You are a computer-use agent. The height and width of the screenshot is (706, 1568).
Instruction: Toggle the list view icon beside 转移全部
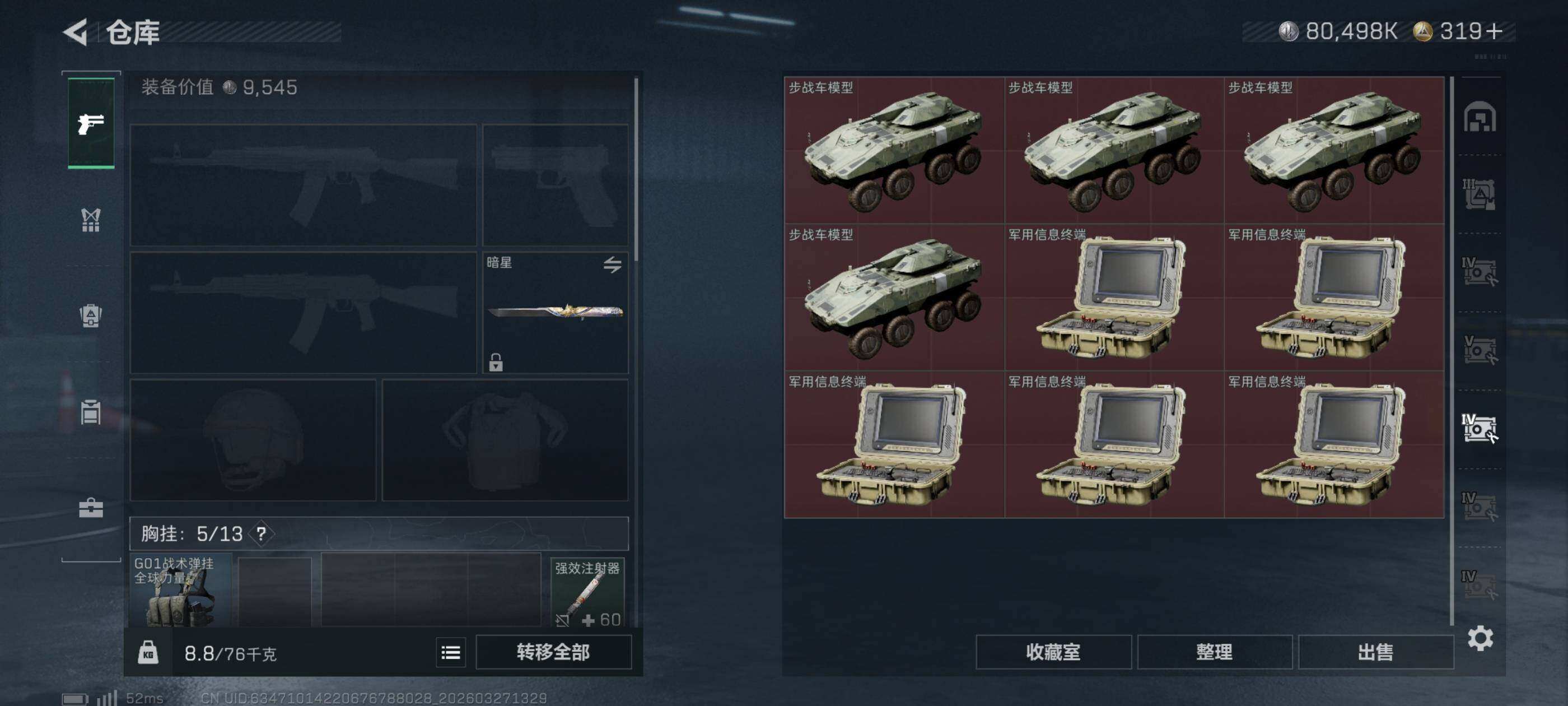(450, 652)
